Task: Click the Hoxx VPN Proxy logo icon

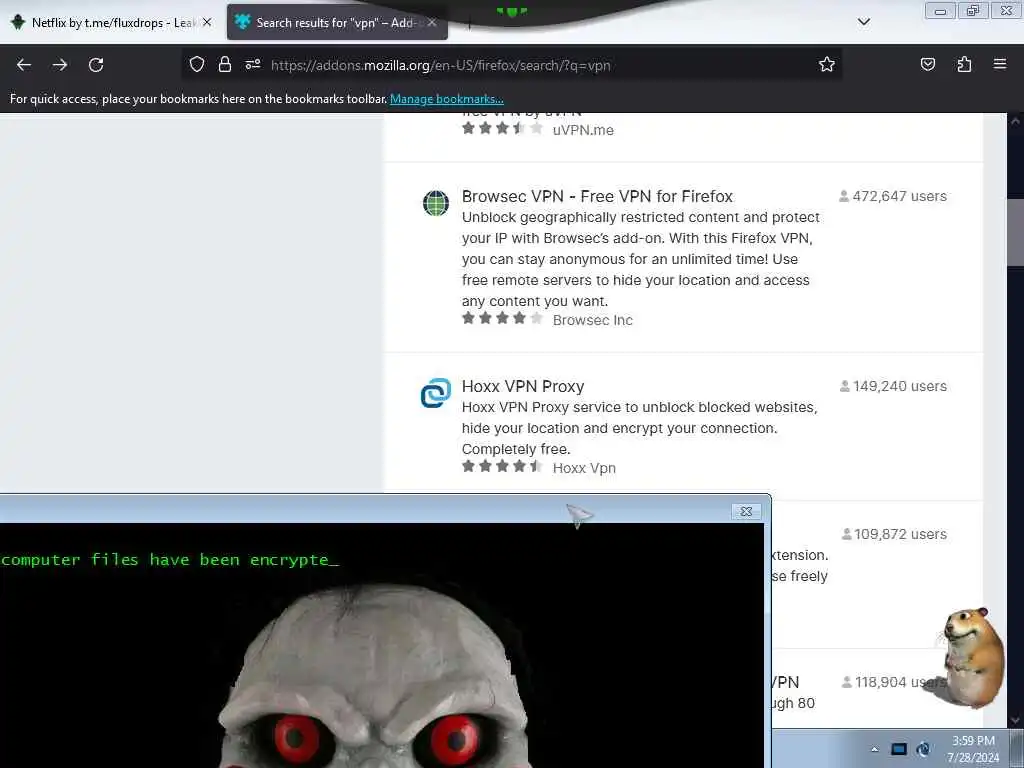Action: click(436, 392)
